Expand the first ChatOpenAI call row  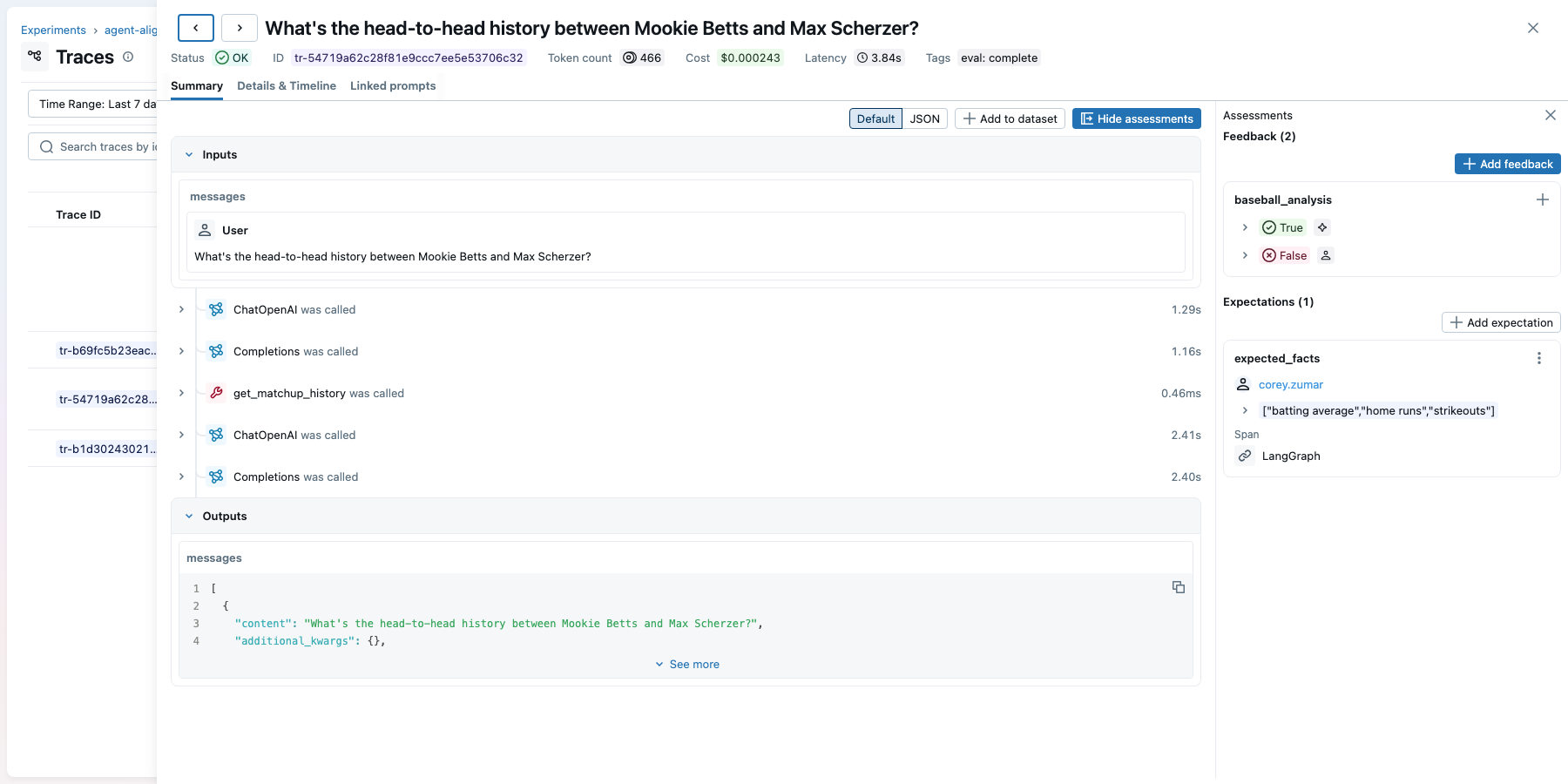(181, 309)
